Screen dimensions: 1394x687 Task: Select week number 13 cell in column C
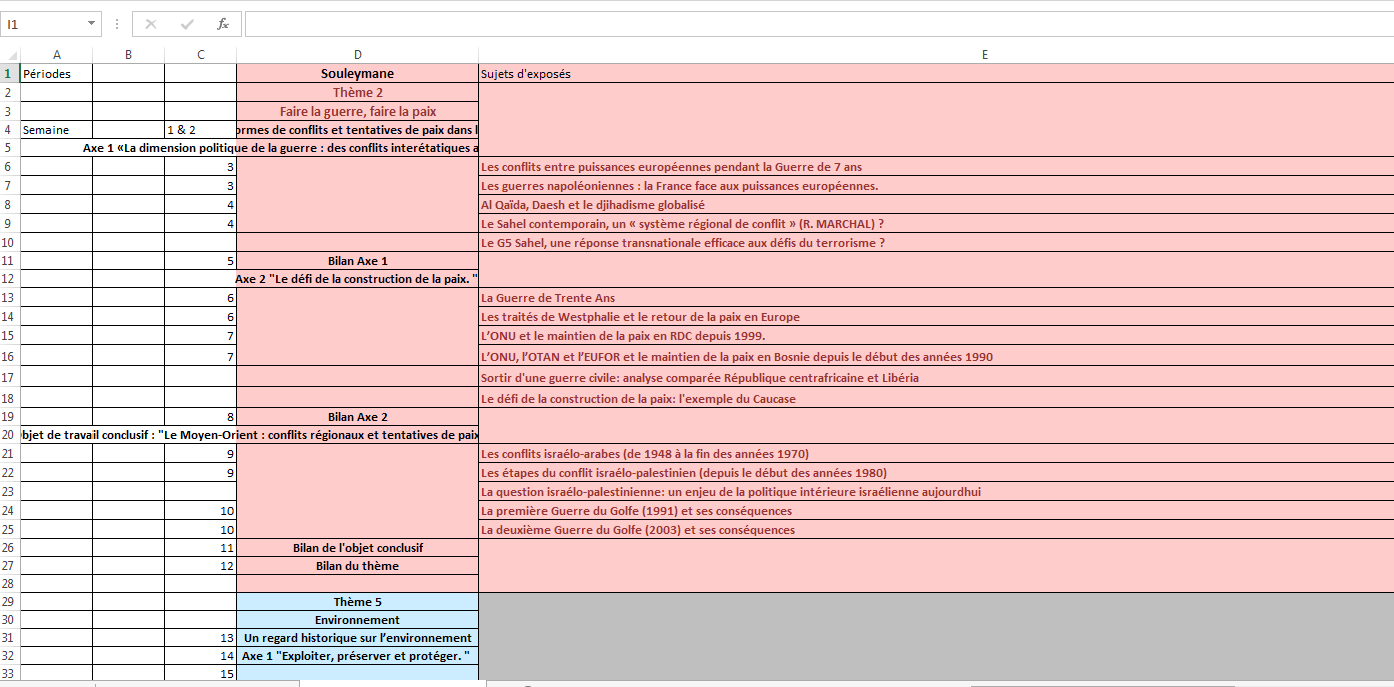pyautogui.click(x=201, y=638)
